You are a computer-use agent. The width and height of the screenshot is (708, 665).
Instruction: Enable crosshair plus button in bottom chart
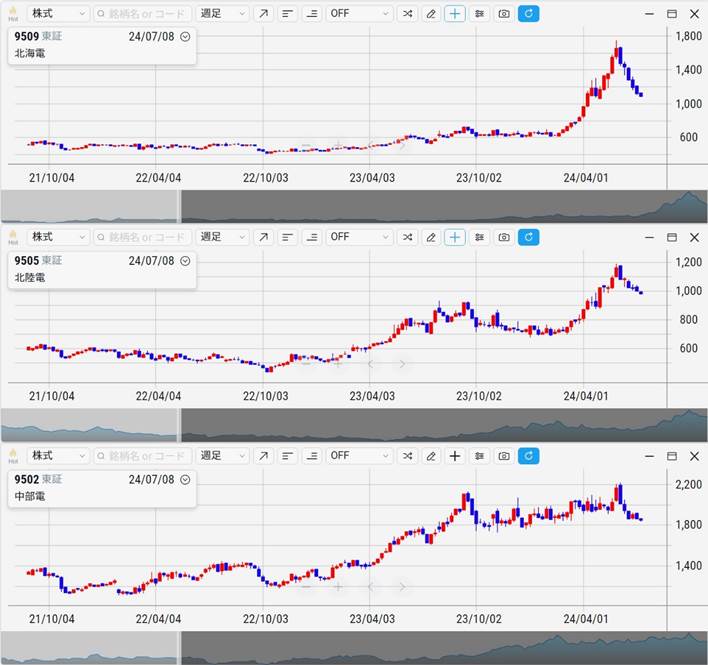click(455, 456)
